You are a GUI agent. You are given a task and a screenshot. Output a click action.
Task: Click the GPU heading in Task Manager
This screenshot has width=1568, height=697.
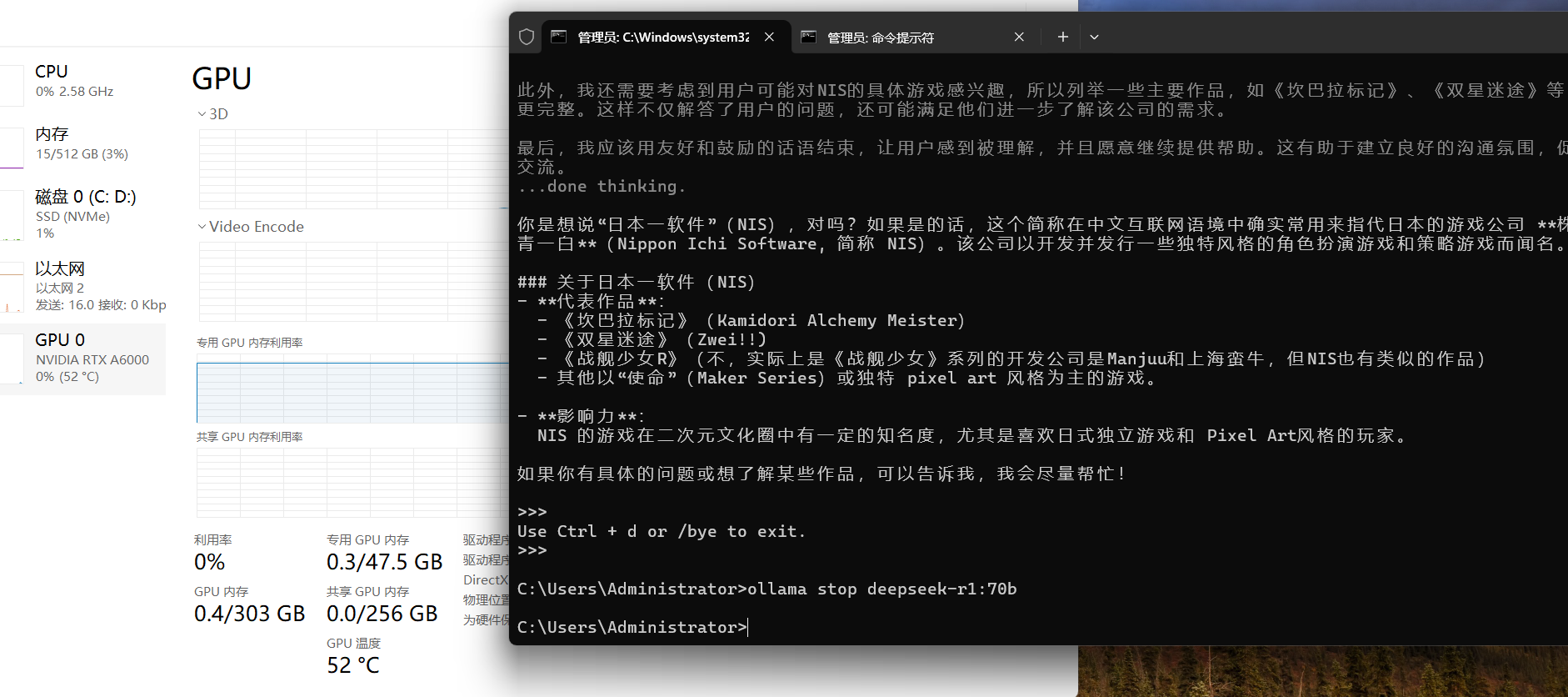222,78
